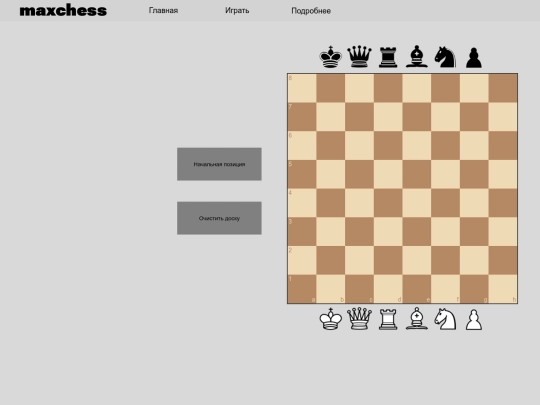540x405 pixels.
Task: Click the Очистить доску button
Action: (219, 218)
